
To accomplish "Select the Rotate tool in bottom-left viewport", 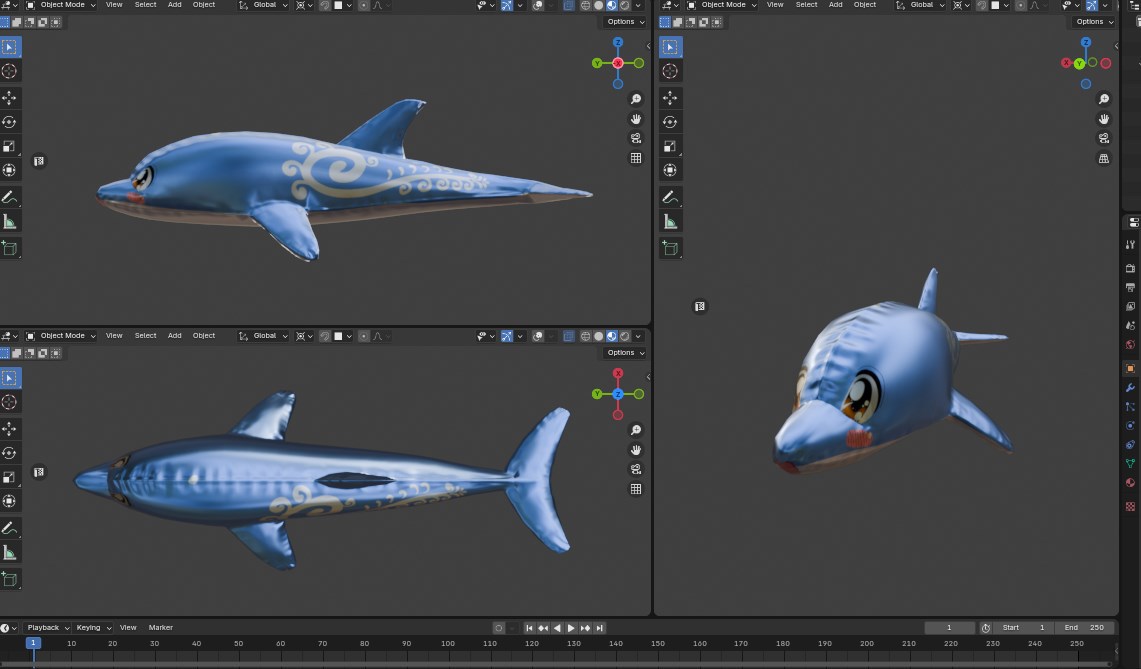I will 9,453.
